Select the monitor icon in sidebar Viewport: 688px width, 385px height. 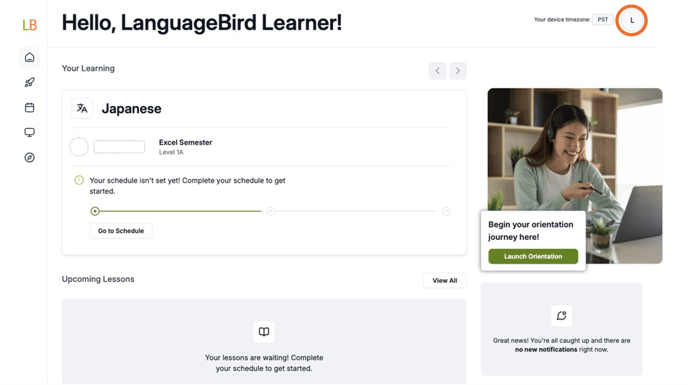pos(29,133)
